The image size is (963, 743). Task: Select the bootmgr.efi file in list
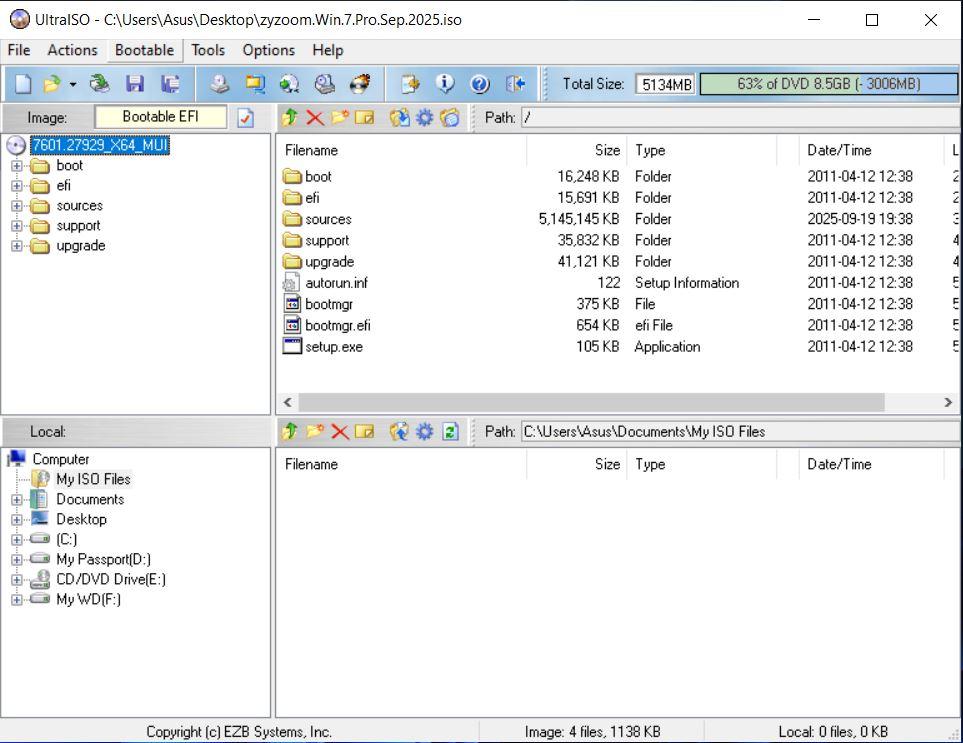click(x=338, y=325)
